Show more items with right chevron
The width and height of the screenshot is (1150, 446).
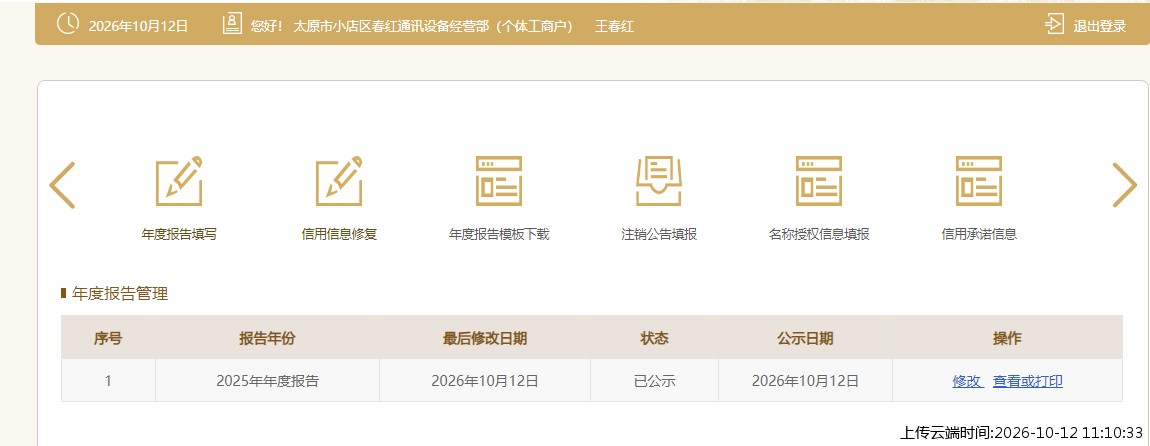pyautogui.click(x=1124, y=184)
